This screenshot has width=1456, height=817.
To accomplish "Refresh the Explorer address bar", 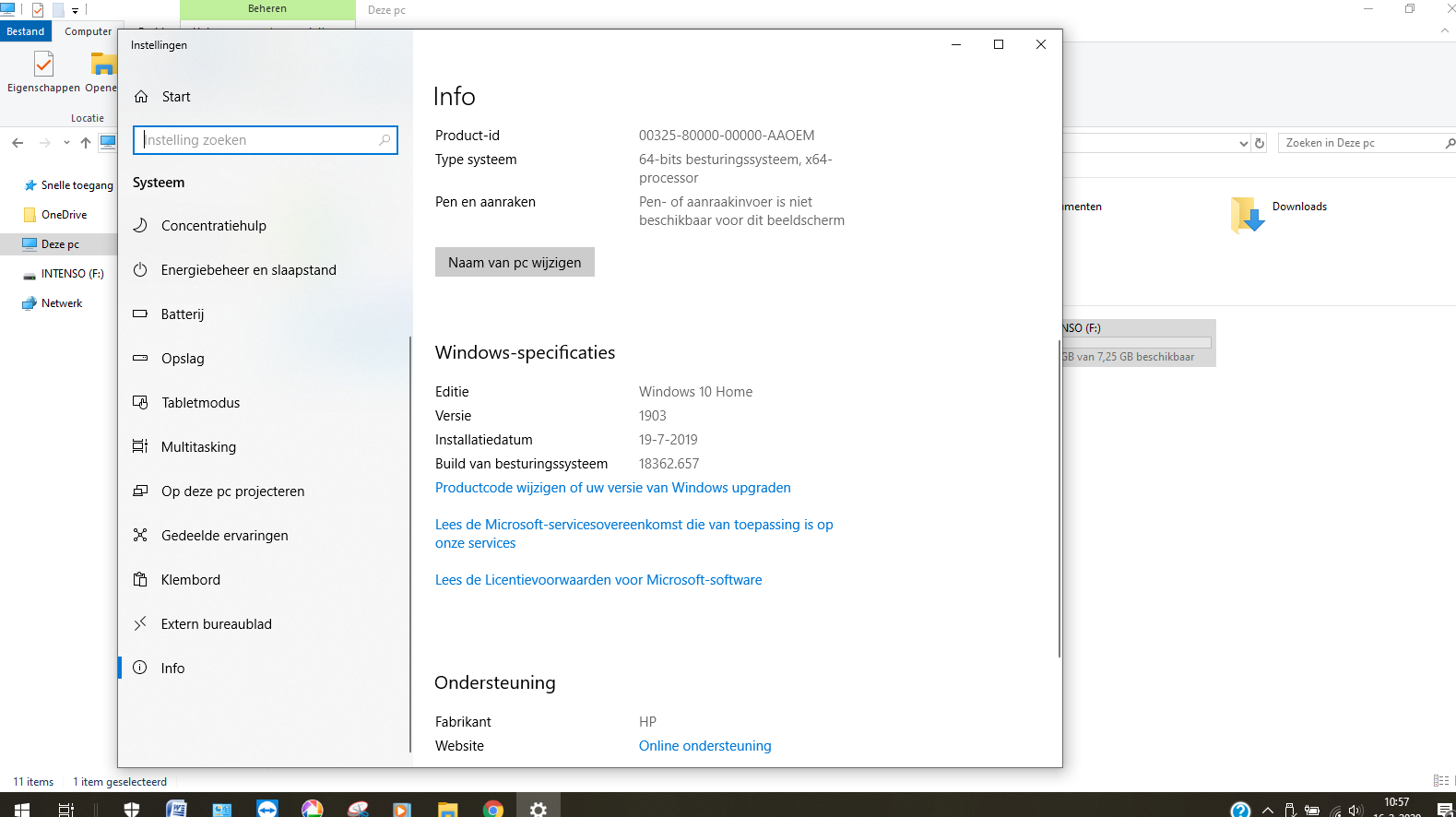I will click(x=1260, y=143).
